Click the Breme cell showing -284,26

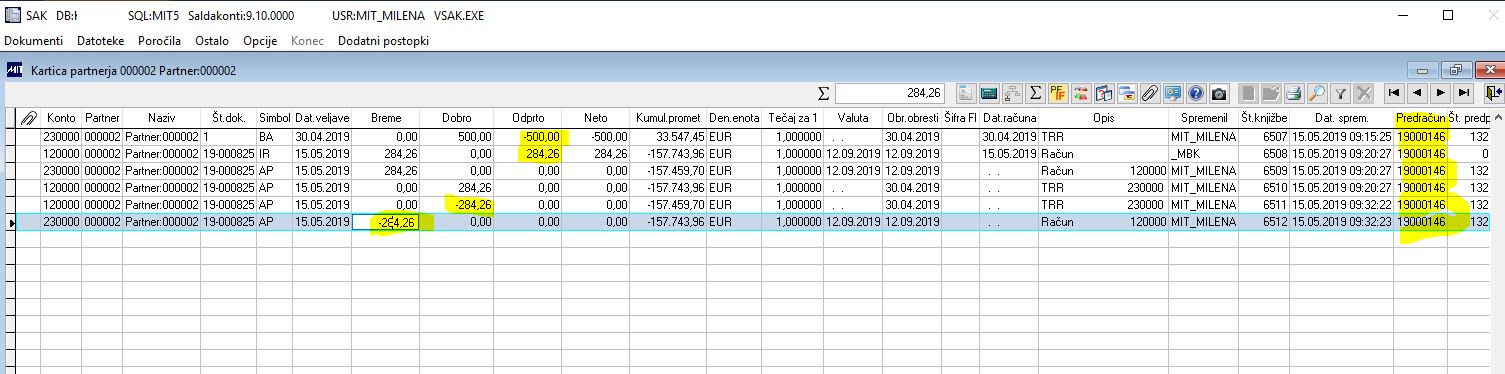click(x=385, y=222)
